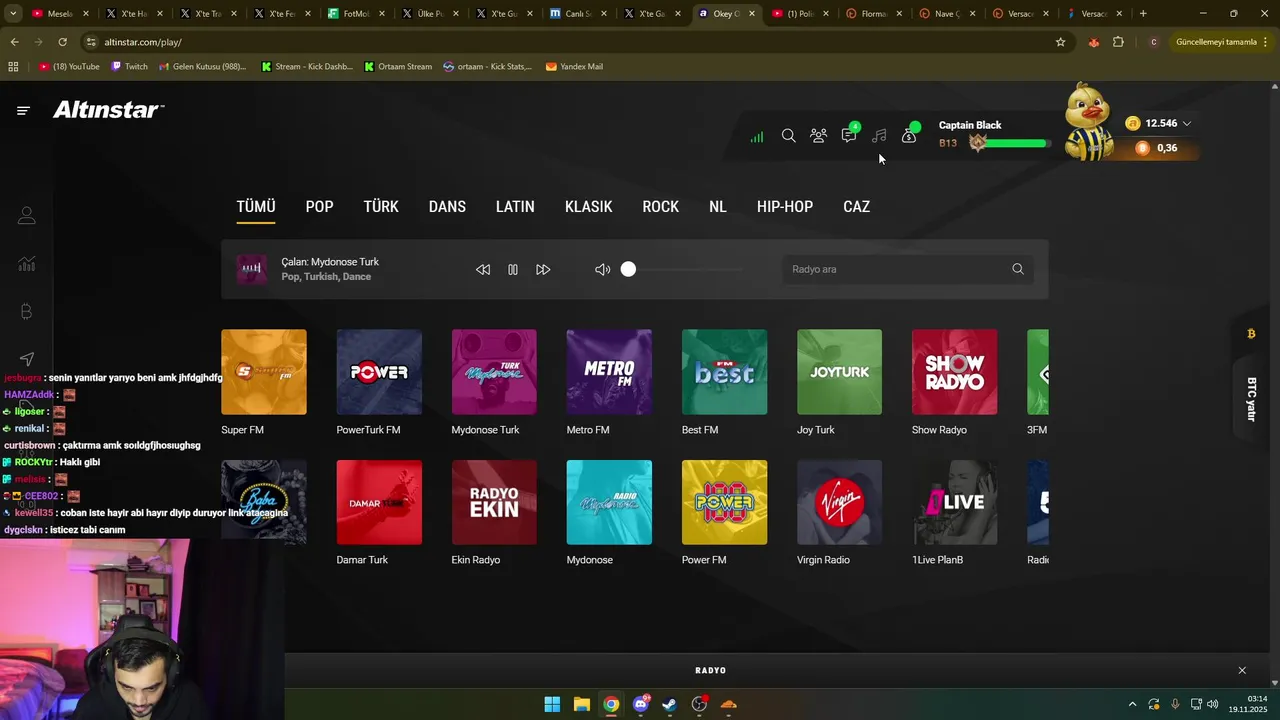Open the Twitch bookmark
The width and height of the screenshot is (1280, 720).
click(129, 67)
